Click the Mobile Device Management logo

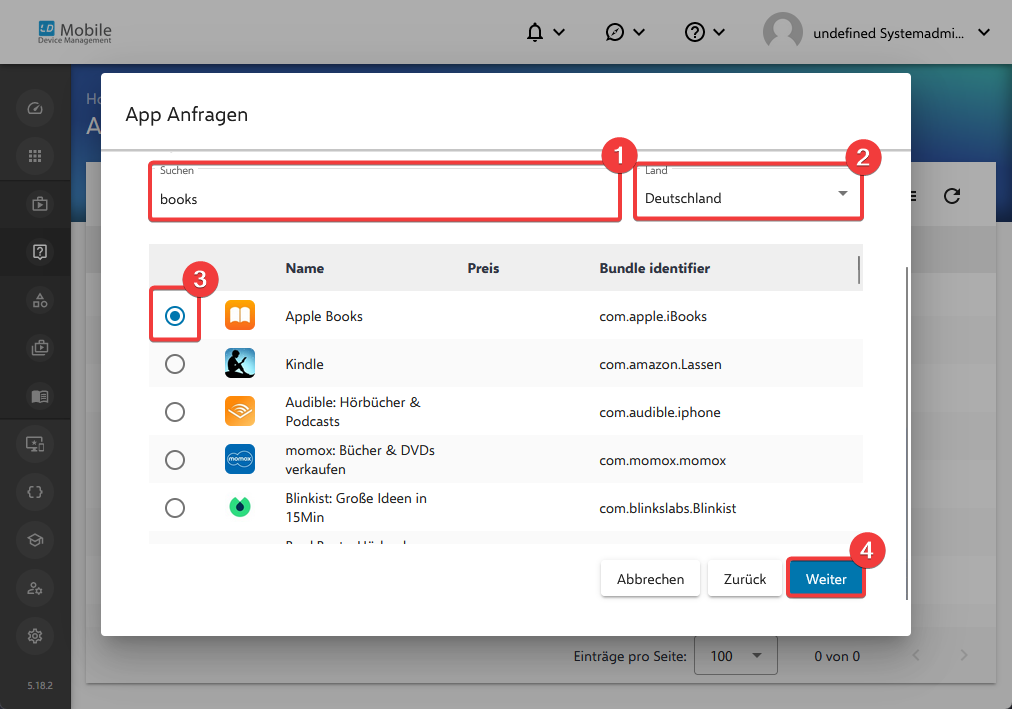[x=75, y=32]
